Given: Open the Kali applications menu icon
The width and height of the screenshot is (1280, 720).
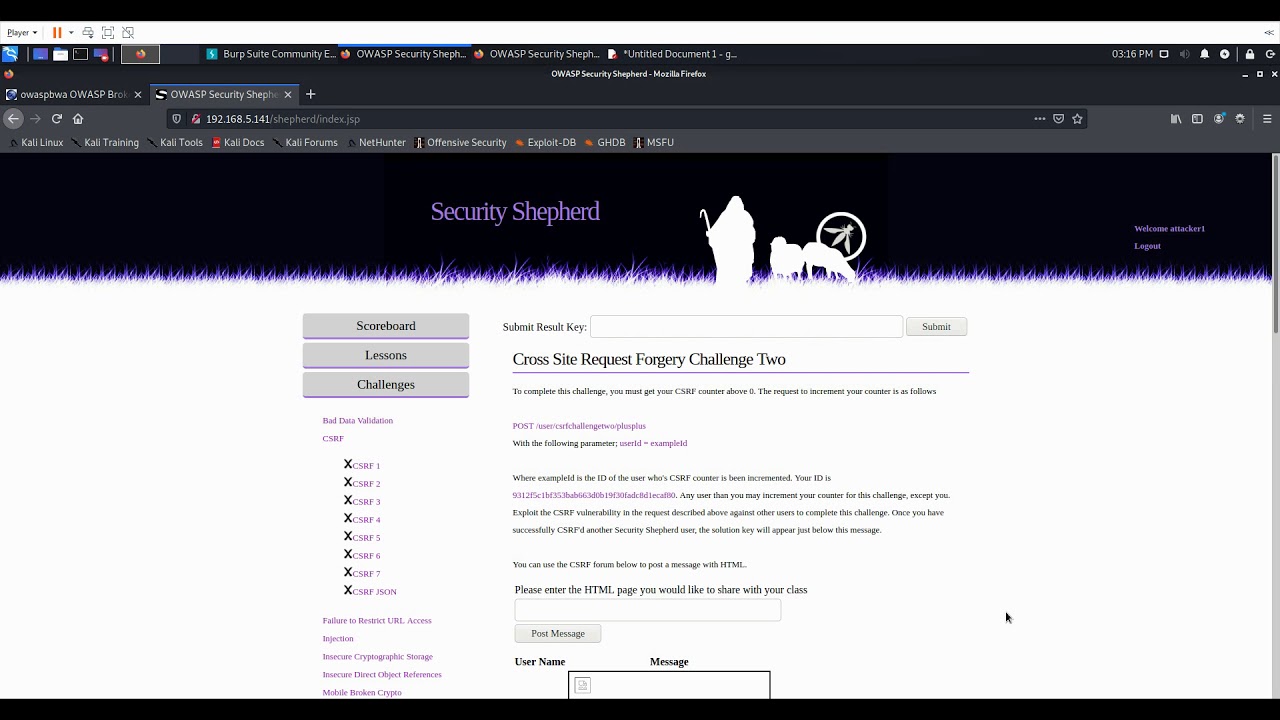Looking at the screenshot, I should [10, 54].
